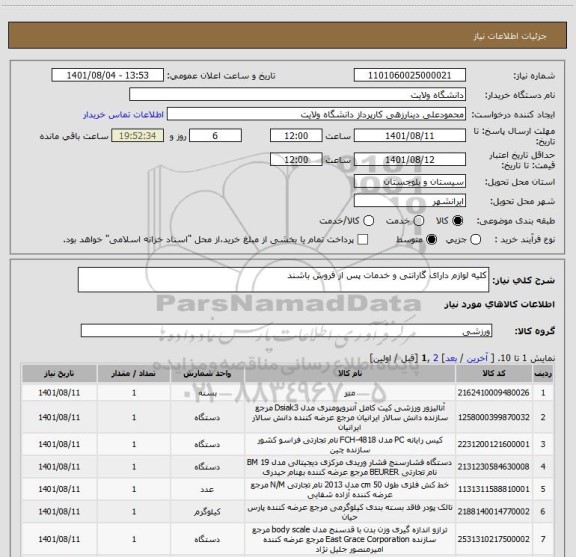Click the remaining days field showing 6

click(215, 136)
